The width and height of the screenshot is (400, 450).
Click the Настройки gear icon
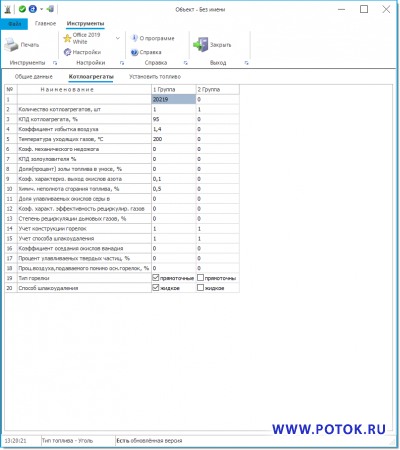[x=67, y=52]
